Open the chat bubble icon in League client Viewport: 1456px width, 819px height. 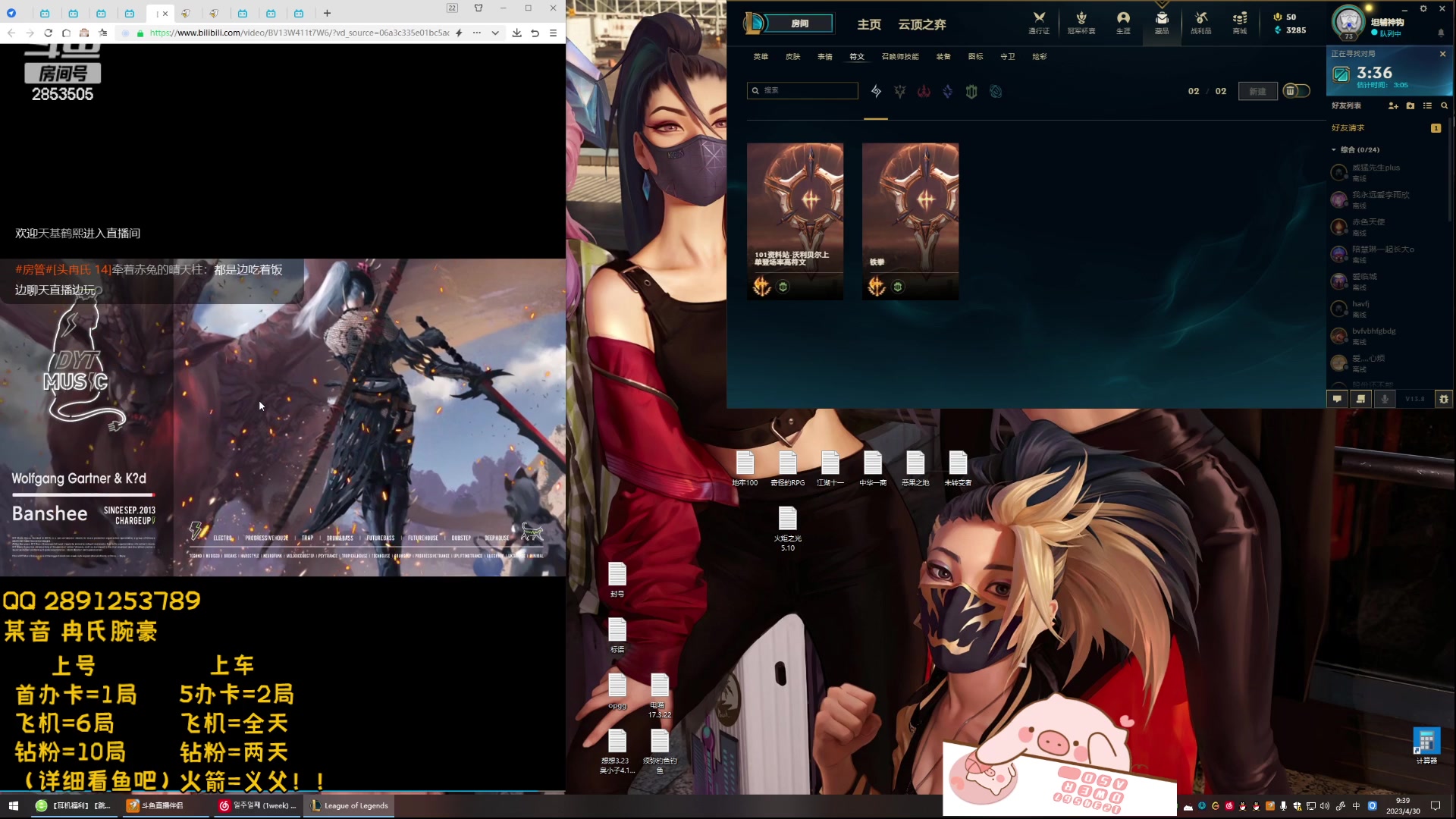(1337, 399)
